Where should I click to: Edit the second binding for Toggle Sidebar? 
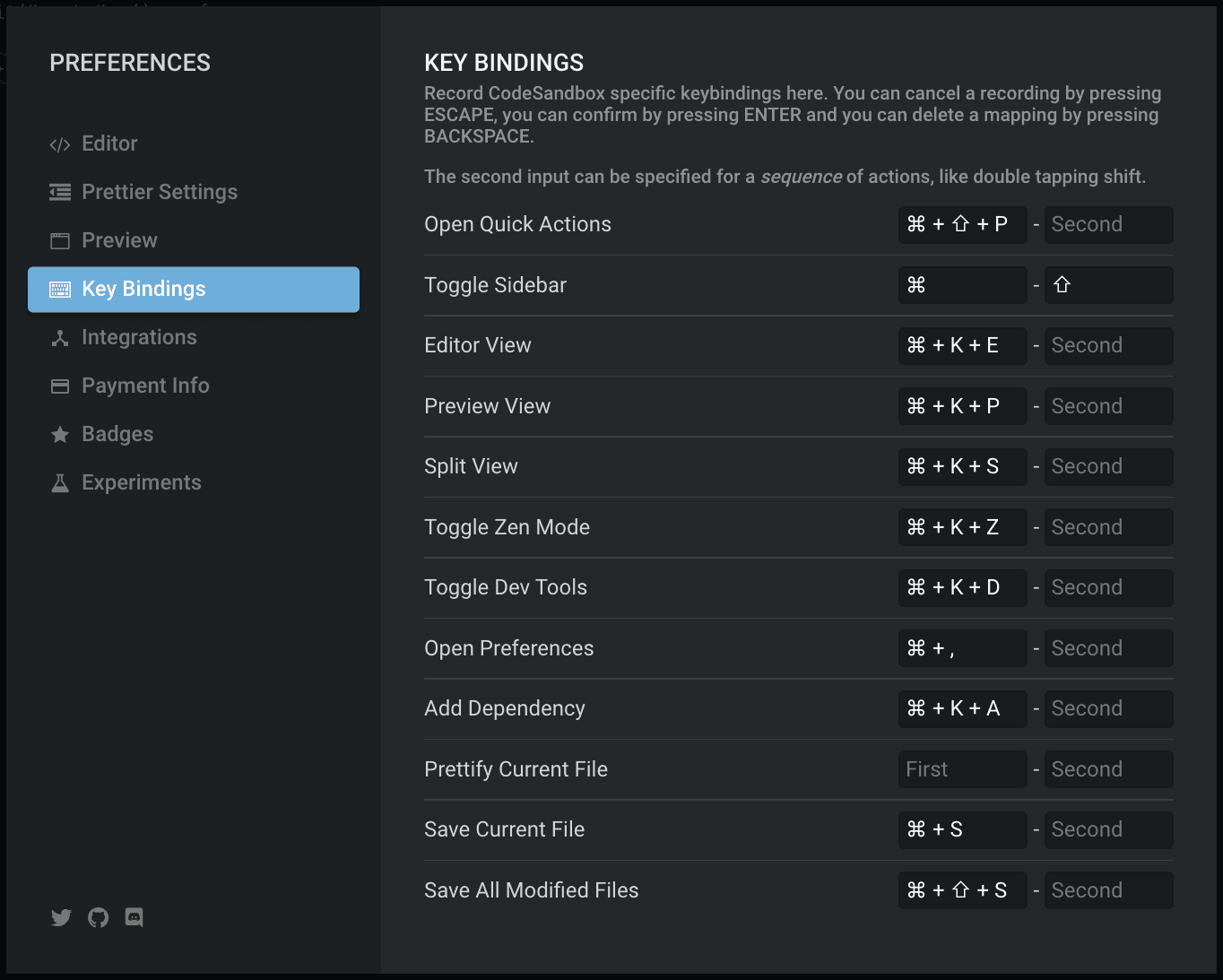(x=1109, y=284)
